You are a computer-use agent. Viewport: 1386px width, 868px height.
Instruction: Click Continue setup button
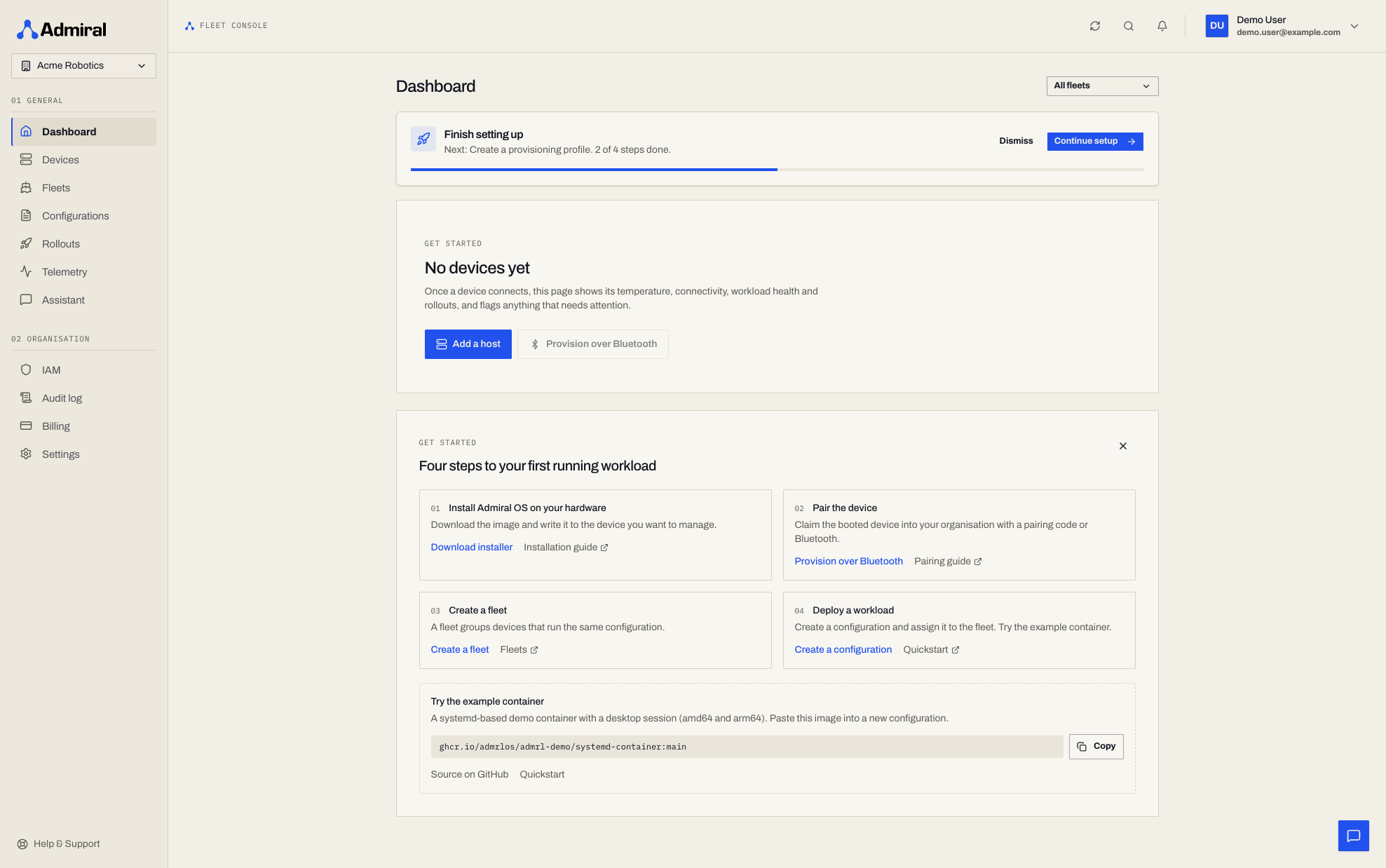tap(1095, 142)
